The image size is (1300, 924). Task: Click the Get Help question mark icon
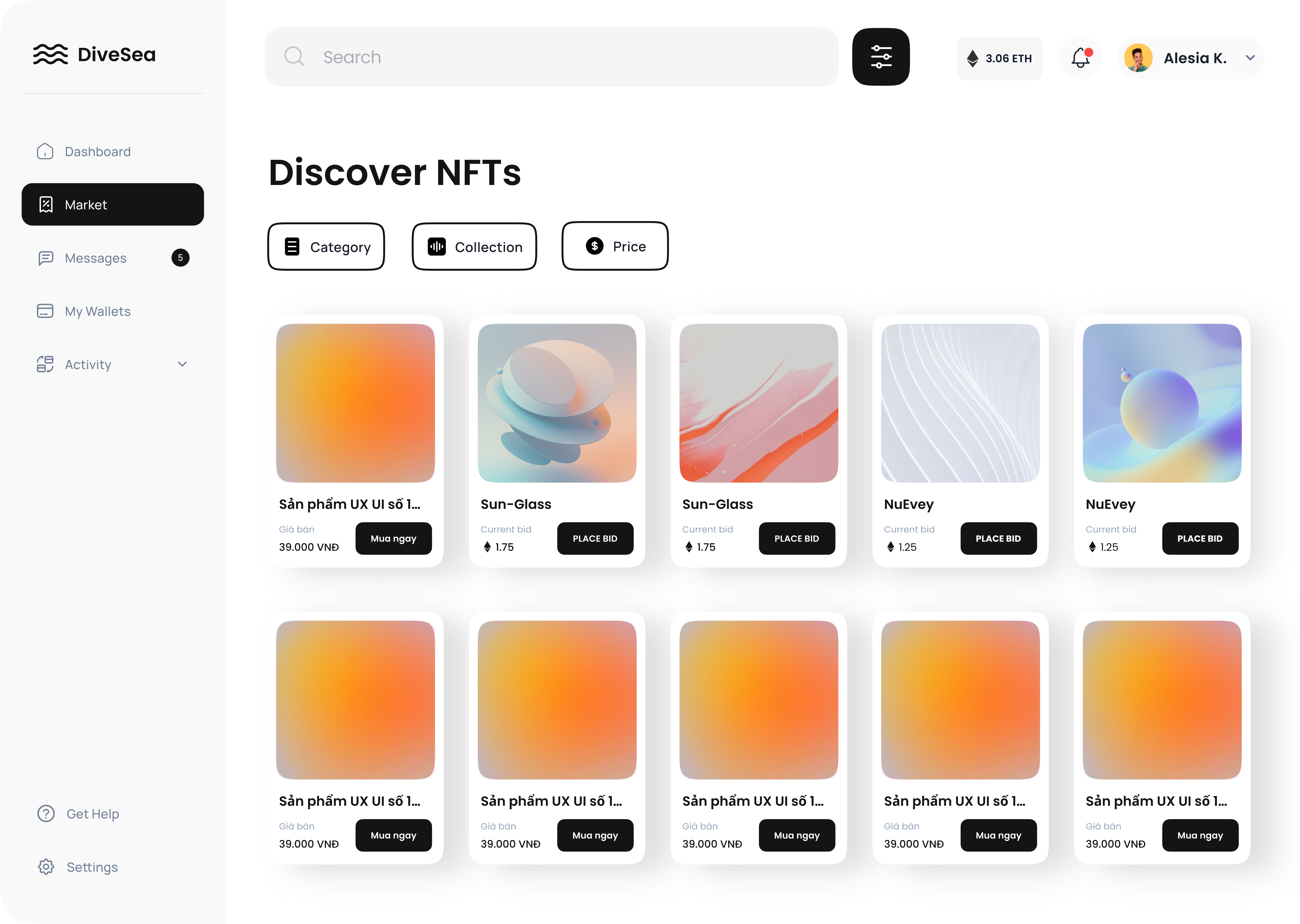[46, 814]
